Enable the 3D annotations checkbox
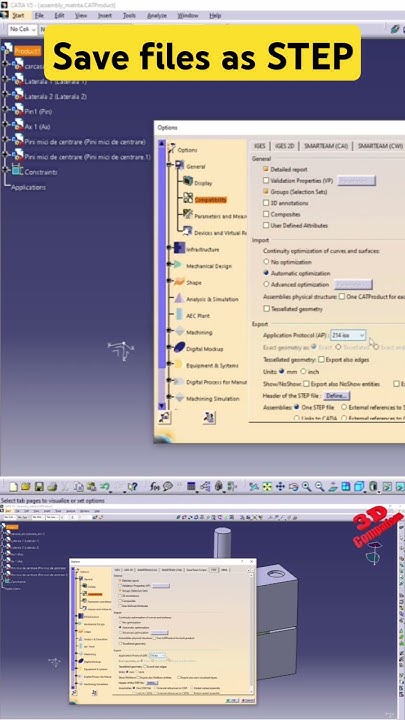Screen dimensions: 405x720 pos(266,202)
